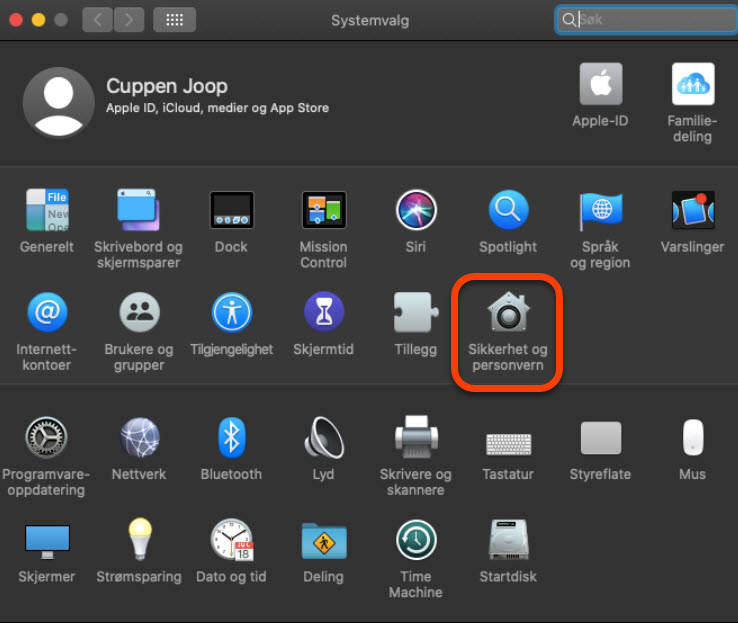This screenshot has height=623, width=738.
Task: Open Programvareoppdatering pane
Action: point(46,438)
